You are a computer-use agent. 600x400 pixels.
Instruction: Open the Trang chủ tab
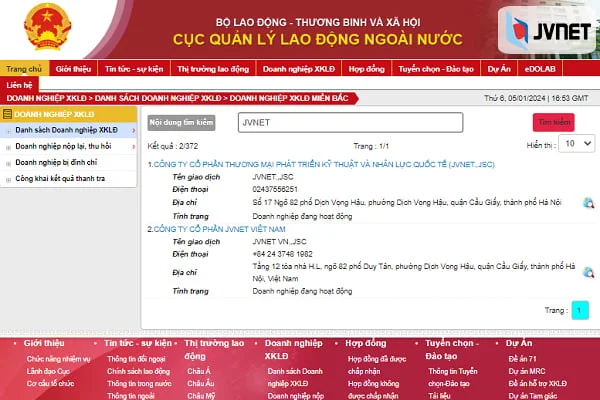click(23, 69)
